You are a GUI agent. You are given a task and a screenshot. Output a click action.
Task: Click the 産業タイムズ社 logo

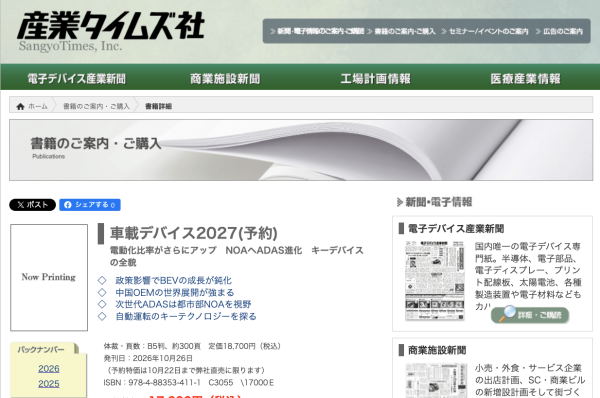pos(111,31)
